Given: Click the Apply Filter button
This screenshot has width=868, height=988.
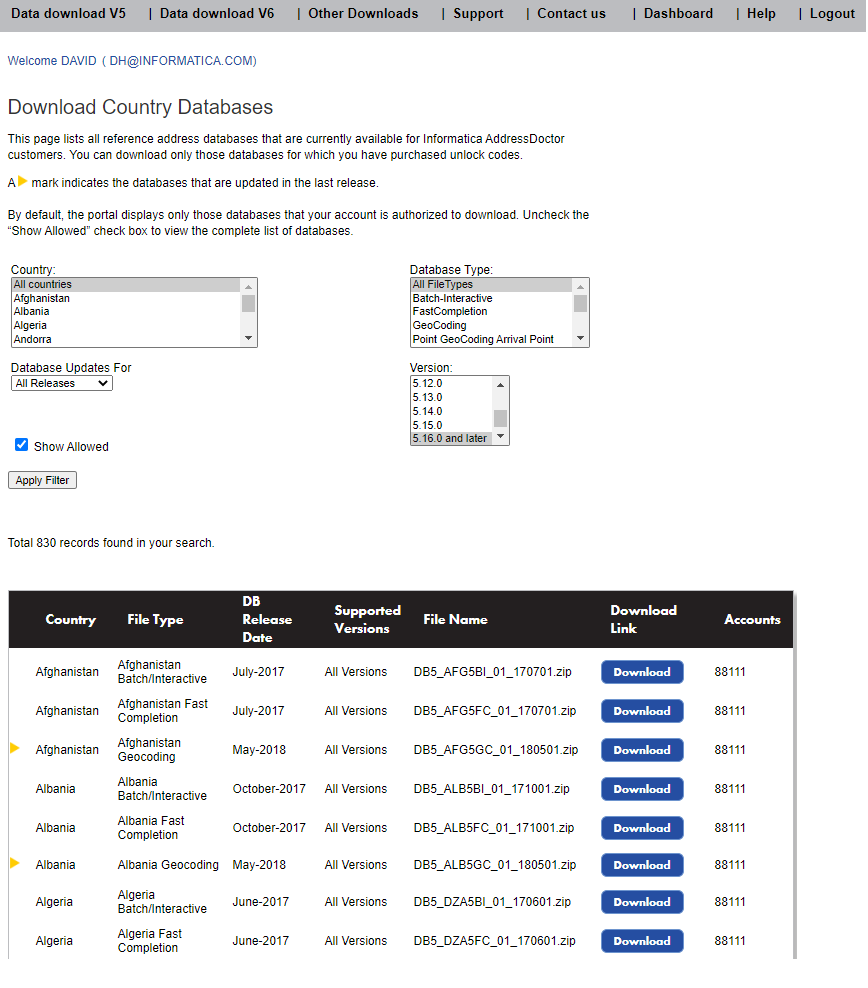Looking at the screenshot, I should (41, 480).
